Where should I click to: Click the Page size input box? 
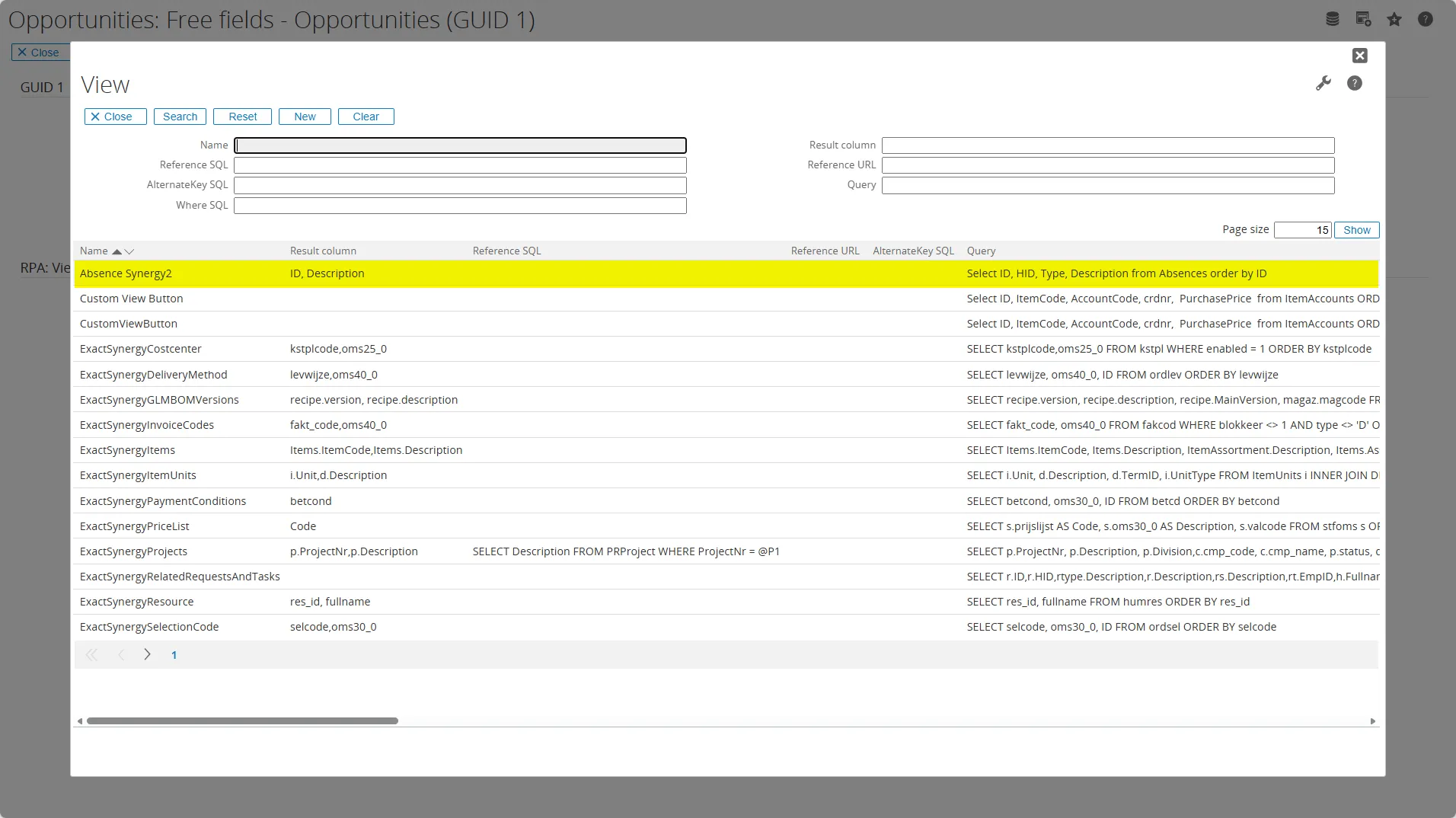pos(1302,230)
